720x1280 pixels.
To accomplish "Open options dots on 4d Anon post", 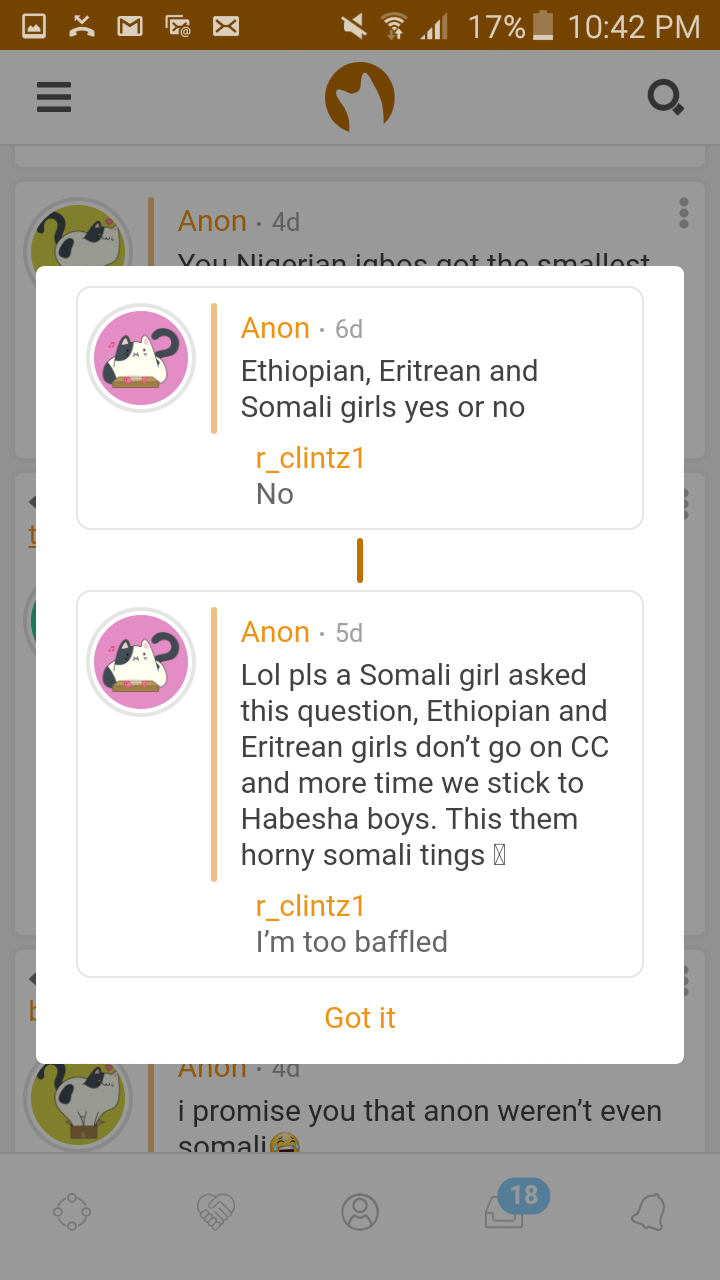I will click(x=684, y=213).
